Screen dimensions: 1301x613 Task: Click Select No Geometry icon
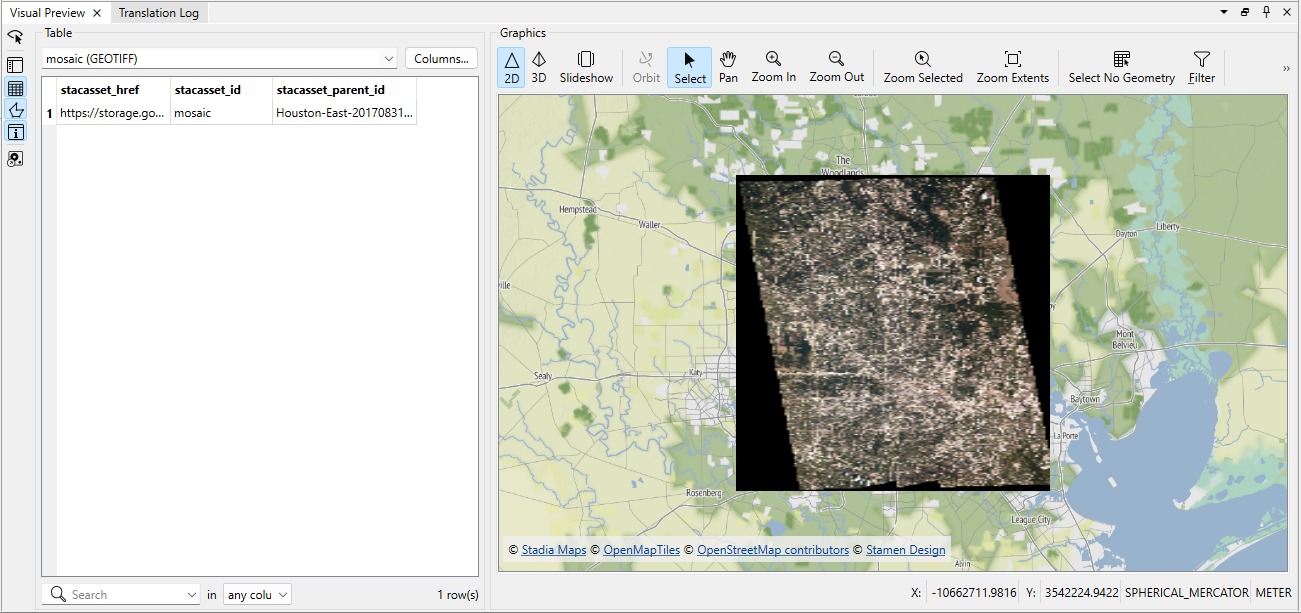1121,67
